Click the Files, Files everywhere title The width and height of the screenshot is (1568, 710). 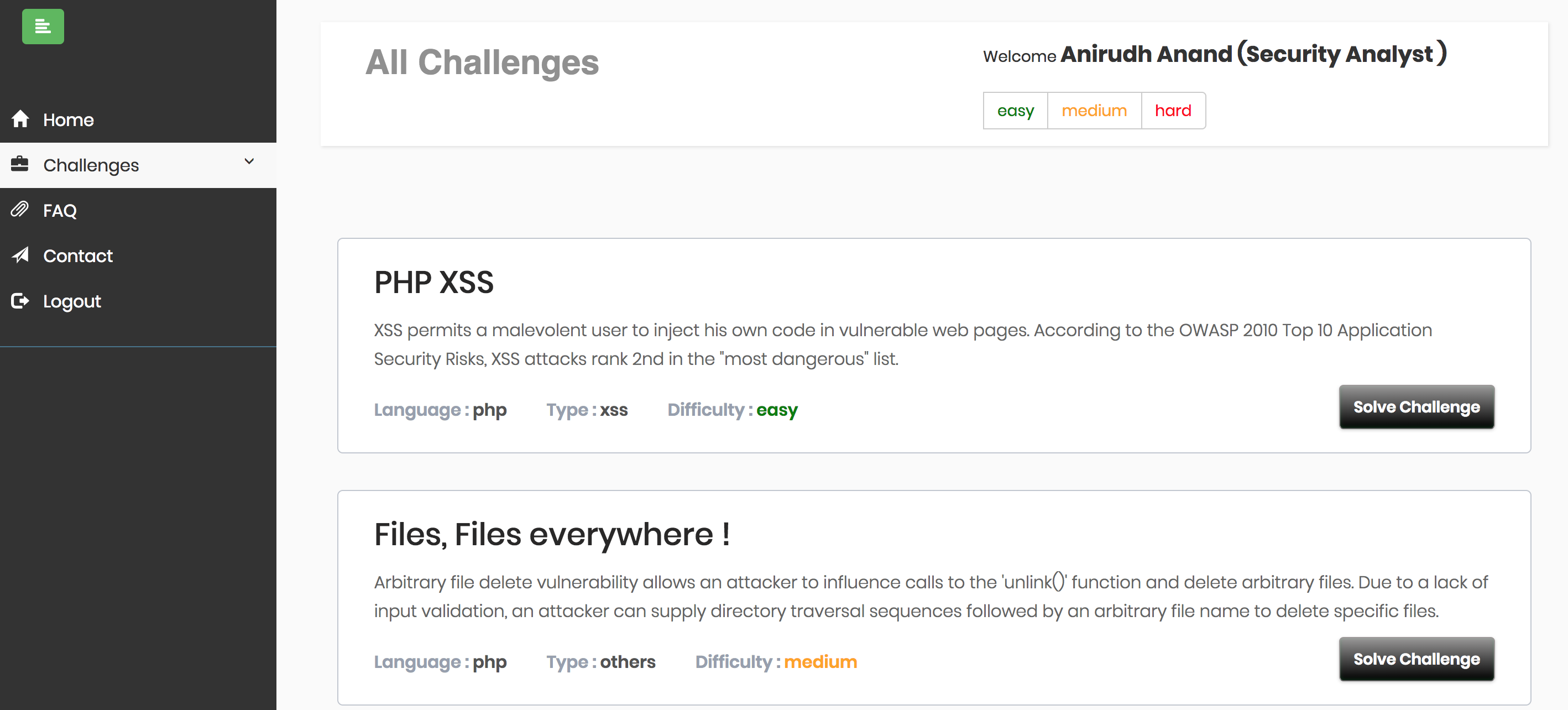551,535
